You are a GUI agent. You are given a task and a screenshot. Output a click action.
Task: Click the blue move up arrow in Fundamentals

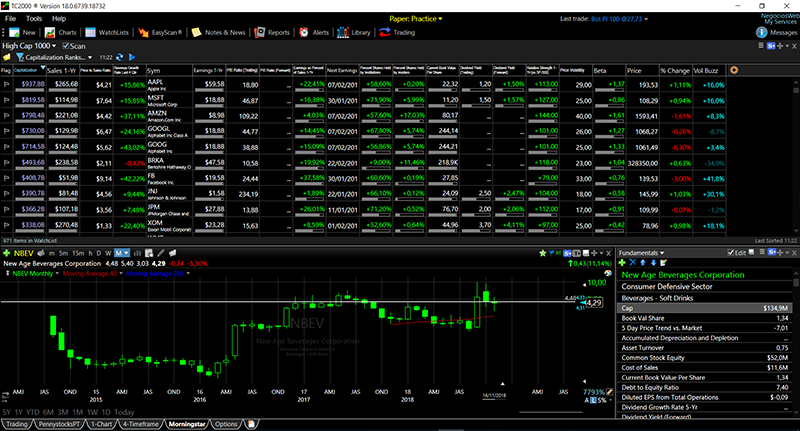pos(643,263)
